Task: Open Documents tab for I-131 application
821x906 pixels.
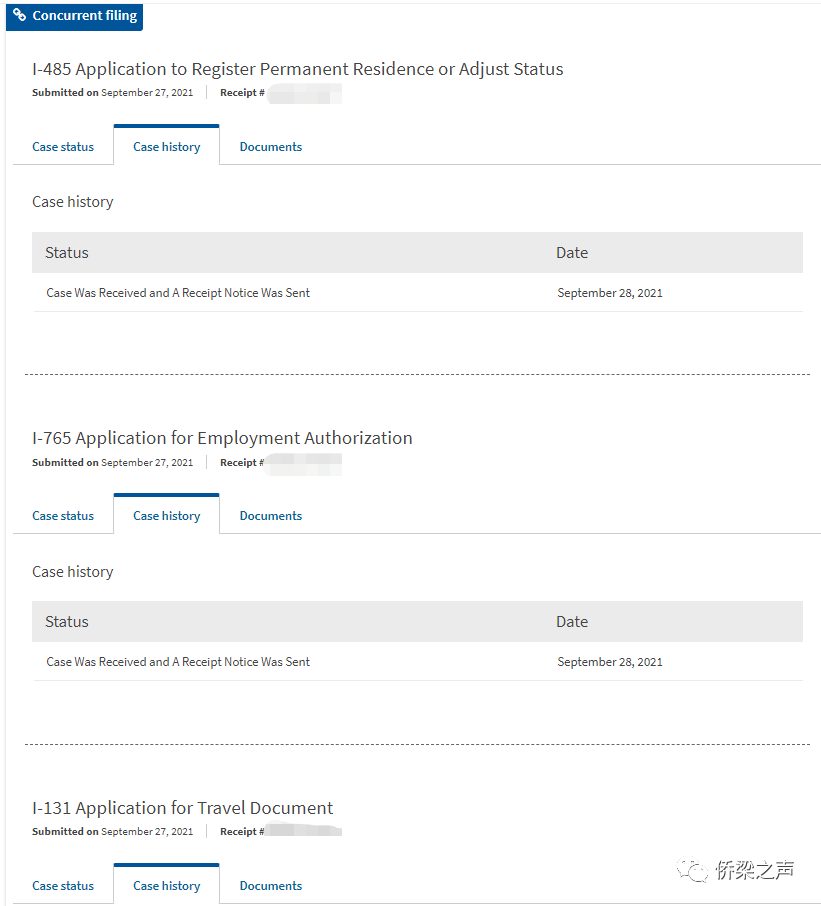Action: [270, 886]
